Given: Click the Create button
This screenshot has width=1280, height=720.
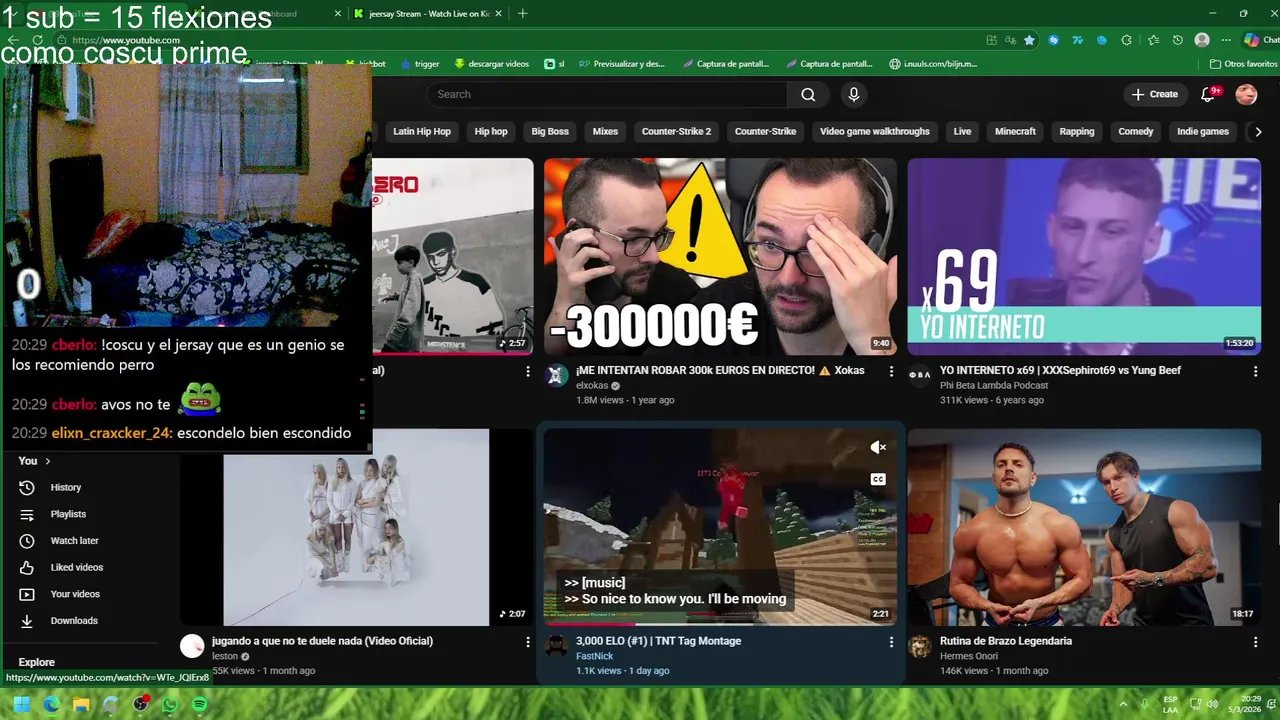Looking at the screenshot, I should (1154, 94).
